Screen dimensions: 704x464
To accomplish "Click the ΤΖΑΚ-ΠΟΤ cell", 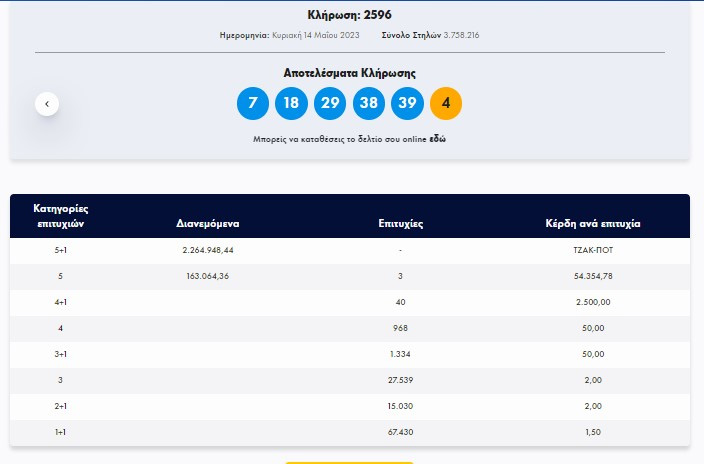I will click(593, 250).
